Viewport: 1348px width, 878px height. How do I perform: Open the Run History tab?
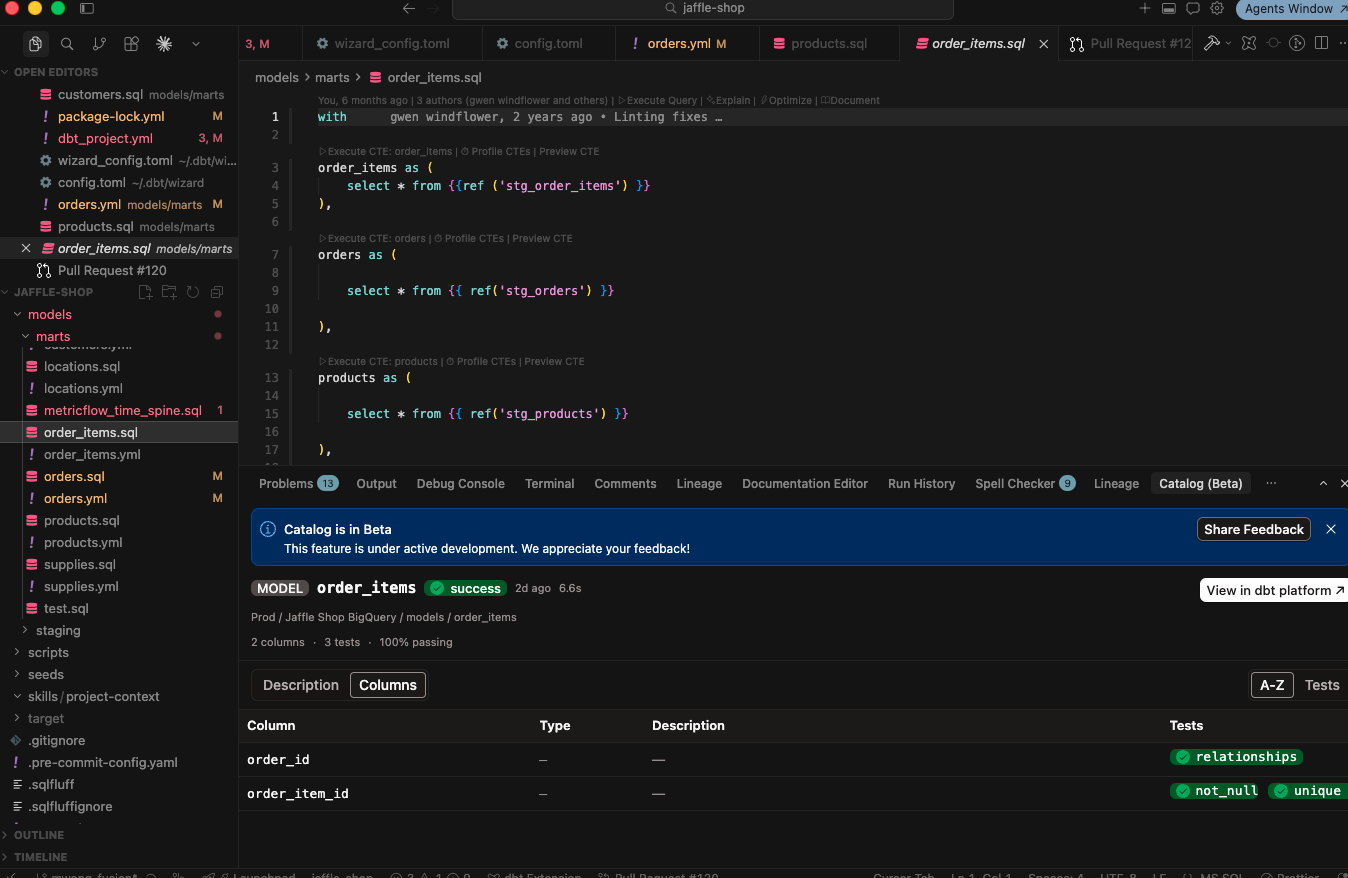tap(921, 483)
